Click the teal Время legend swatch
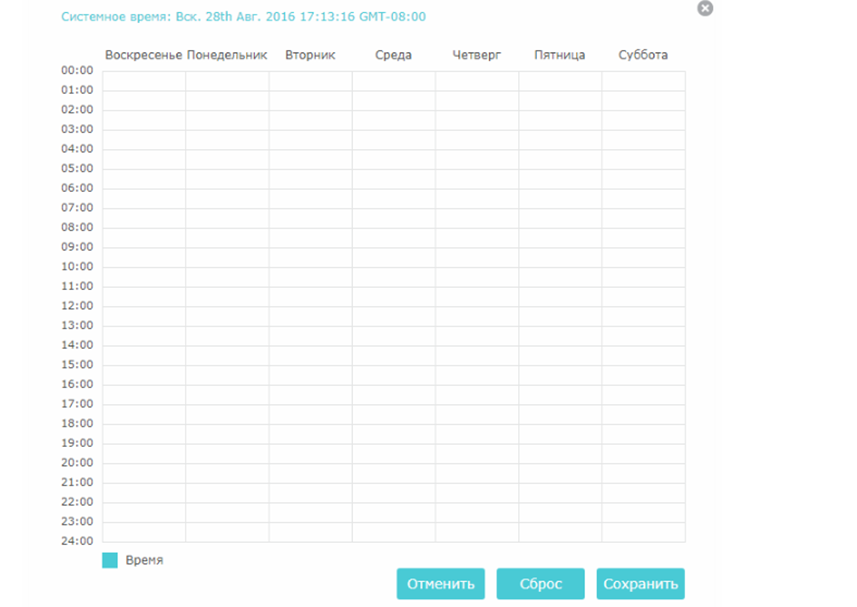857x607 pixels. (x=110, y=560)
